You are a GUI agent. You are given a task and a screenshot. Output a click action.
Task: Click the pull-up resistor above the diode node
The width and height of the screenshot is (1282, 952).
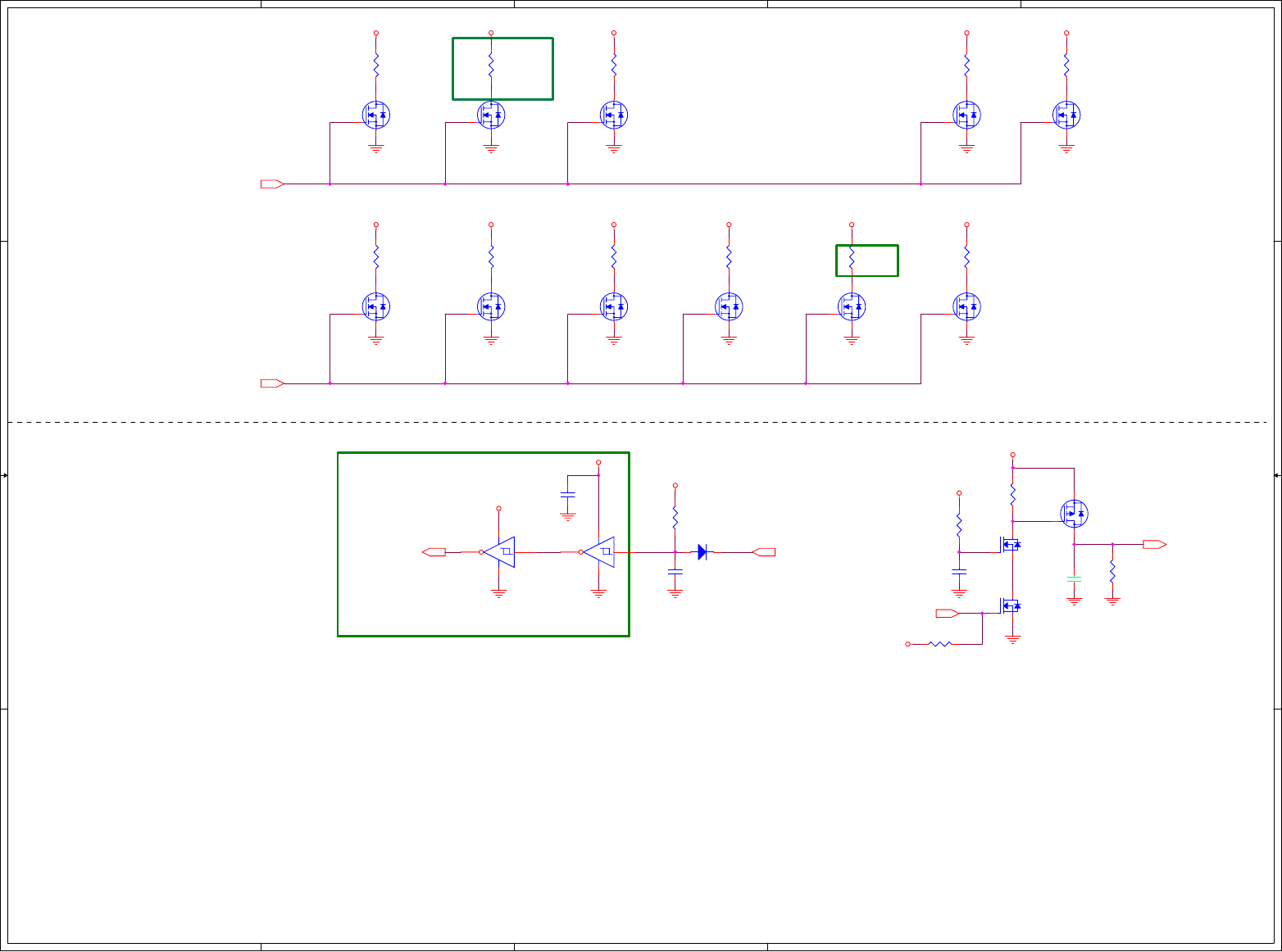675,518
